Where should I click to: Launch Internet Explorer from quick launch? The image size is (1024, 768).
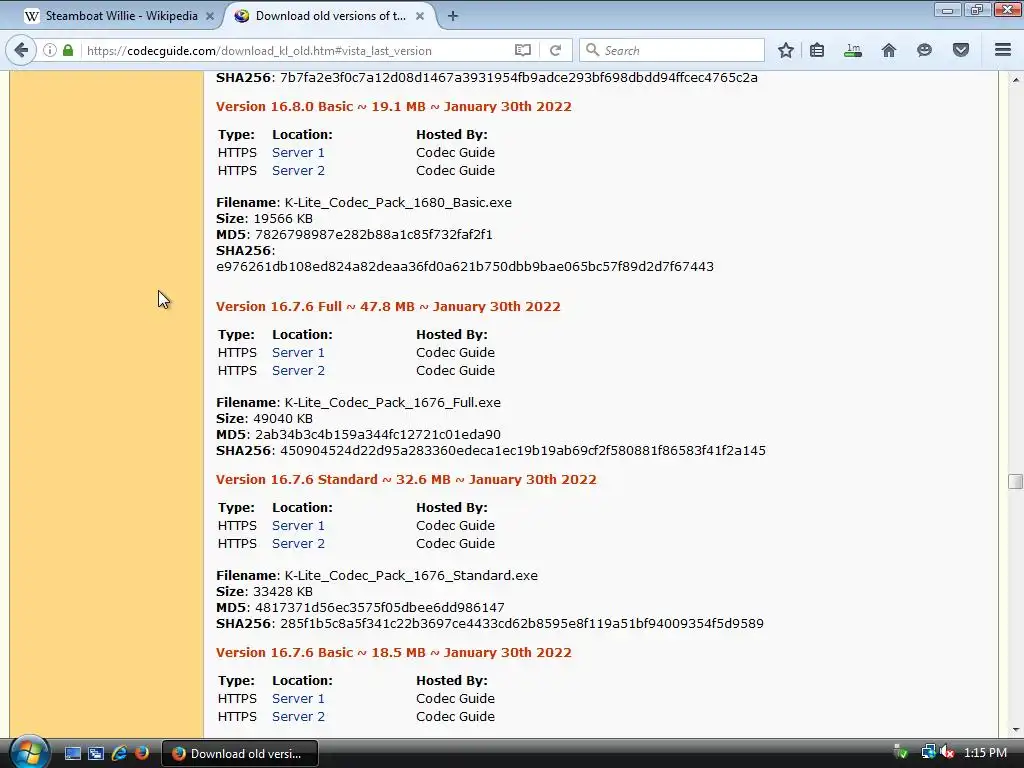[119, 754]
